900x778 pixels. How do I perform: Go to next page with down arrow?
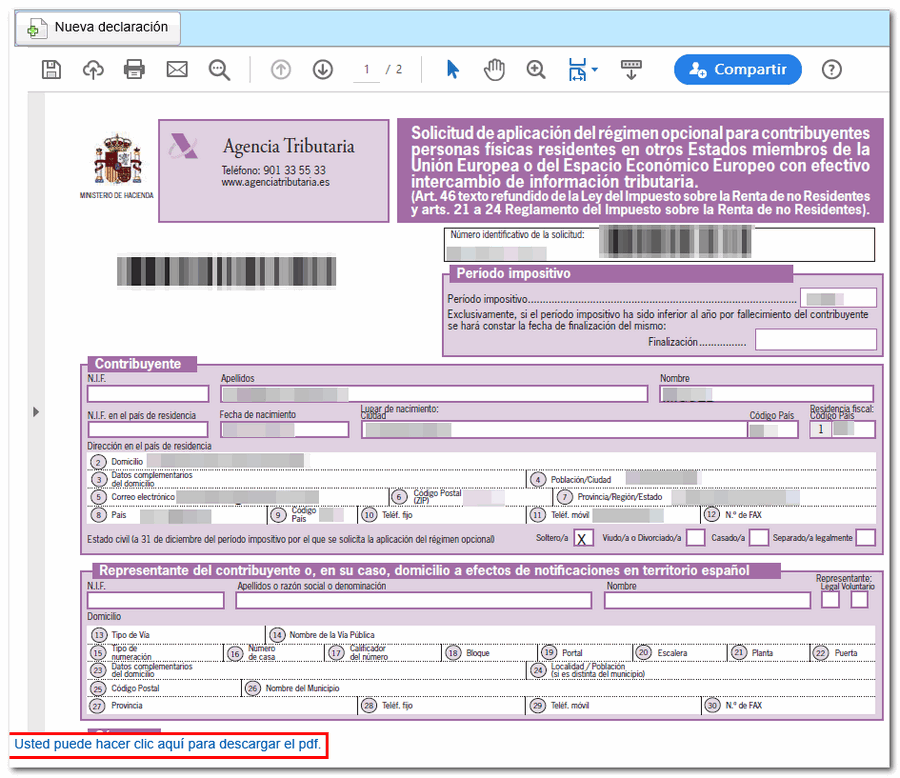322,69
